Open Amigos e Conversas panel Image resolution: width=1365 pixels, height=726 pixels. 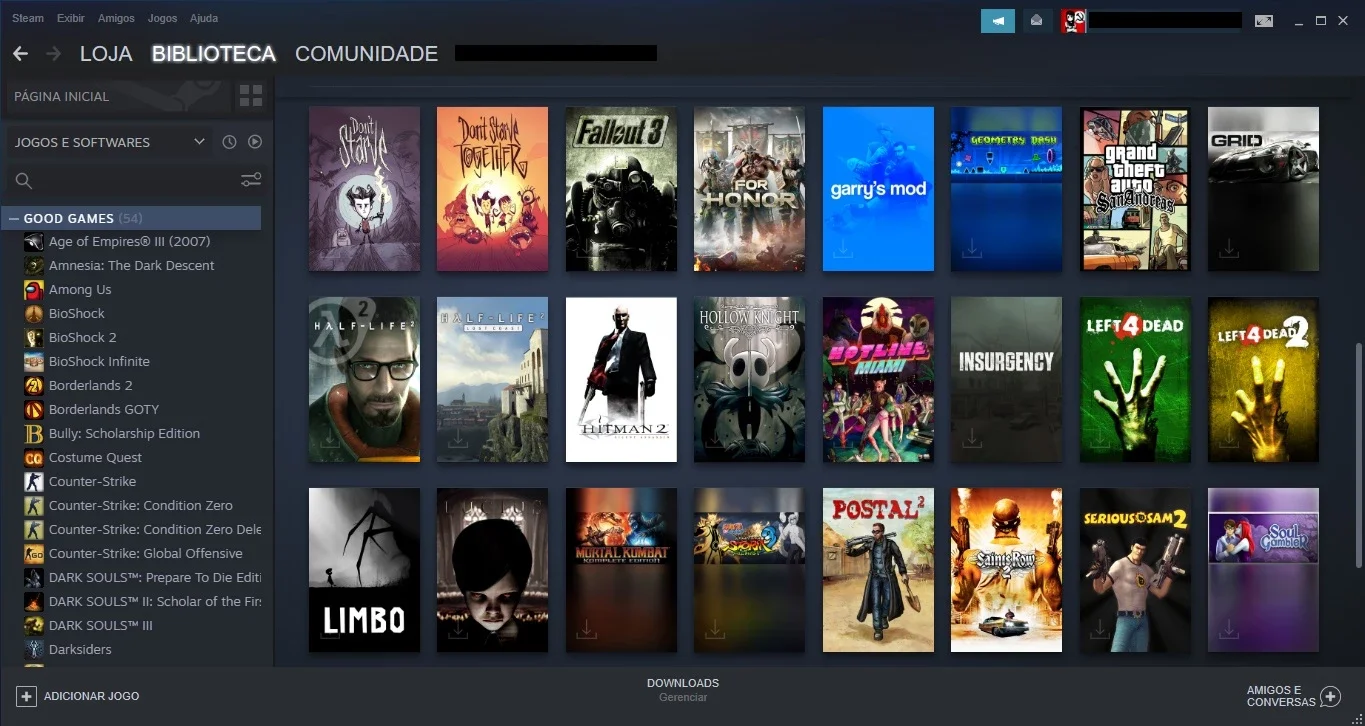click(1293, 696)
